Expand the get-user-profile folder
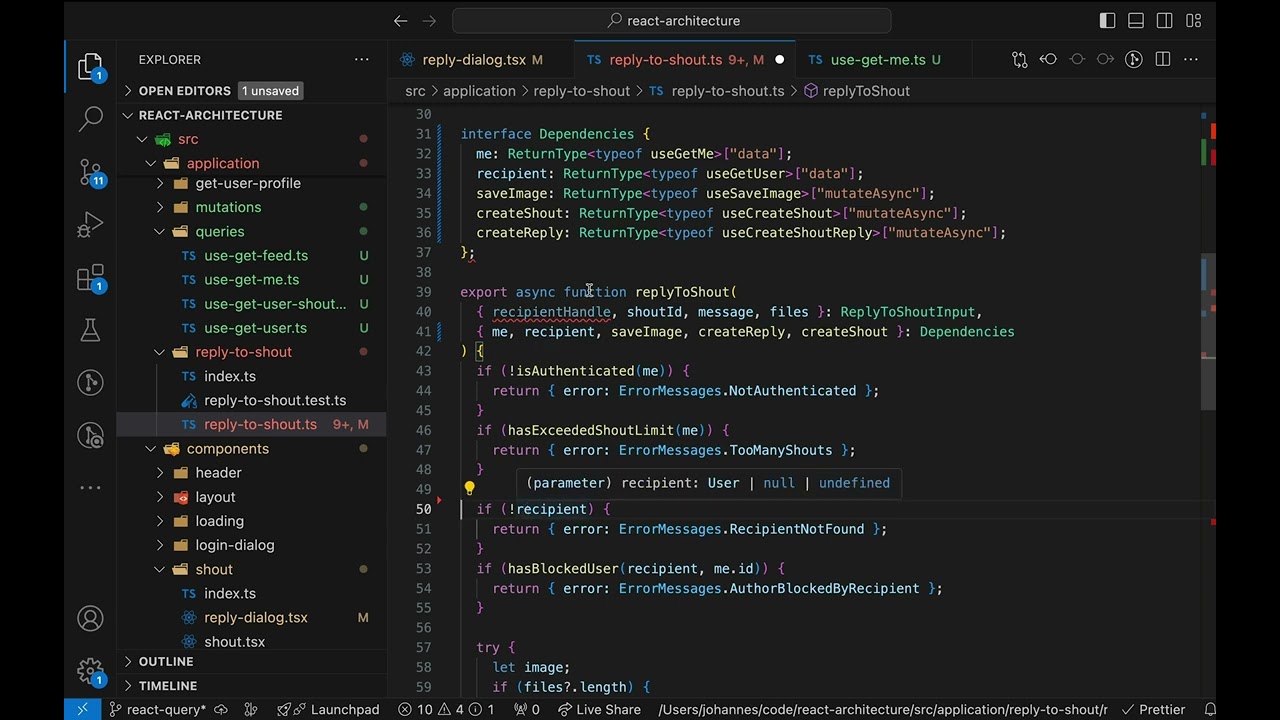 [x=160, y=183]
